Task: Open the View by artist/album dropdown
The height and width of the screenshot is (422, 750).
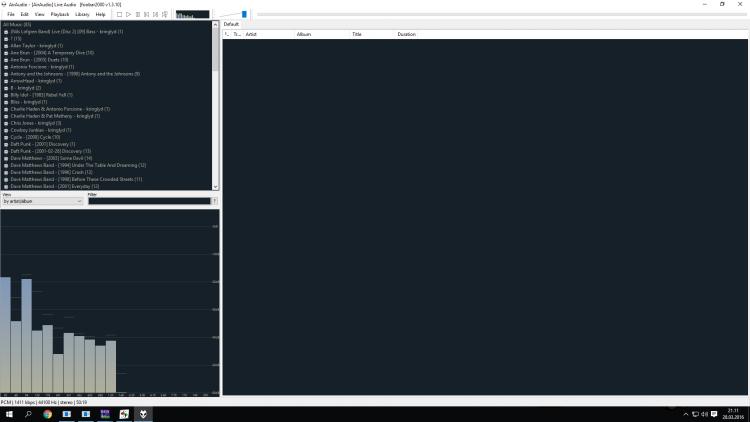Action: 43,201
